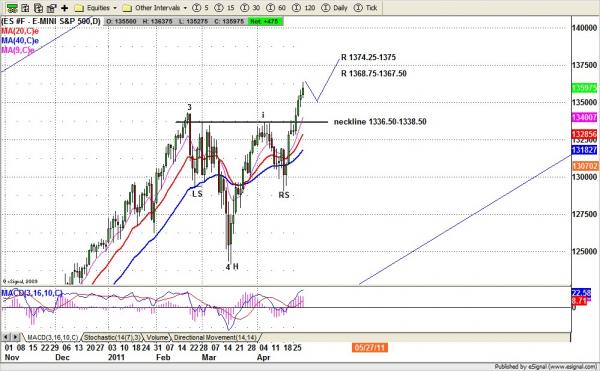Click the magenta 134007 MA price marker
The width and height of the screenshot is (600, 371).
[x=584, y=117]
